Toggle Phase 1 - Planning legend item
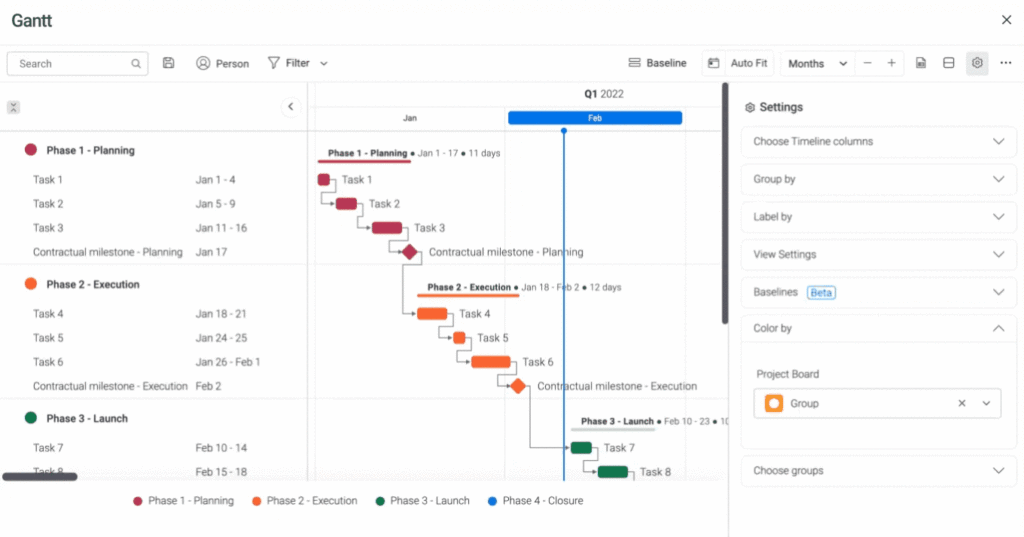 pyautogui.click(x=183, y=501)
